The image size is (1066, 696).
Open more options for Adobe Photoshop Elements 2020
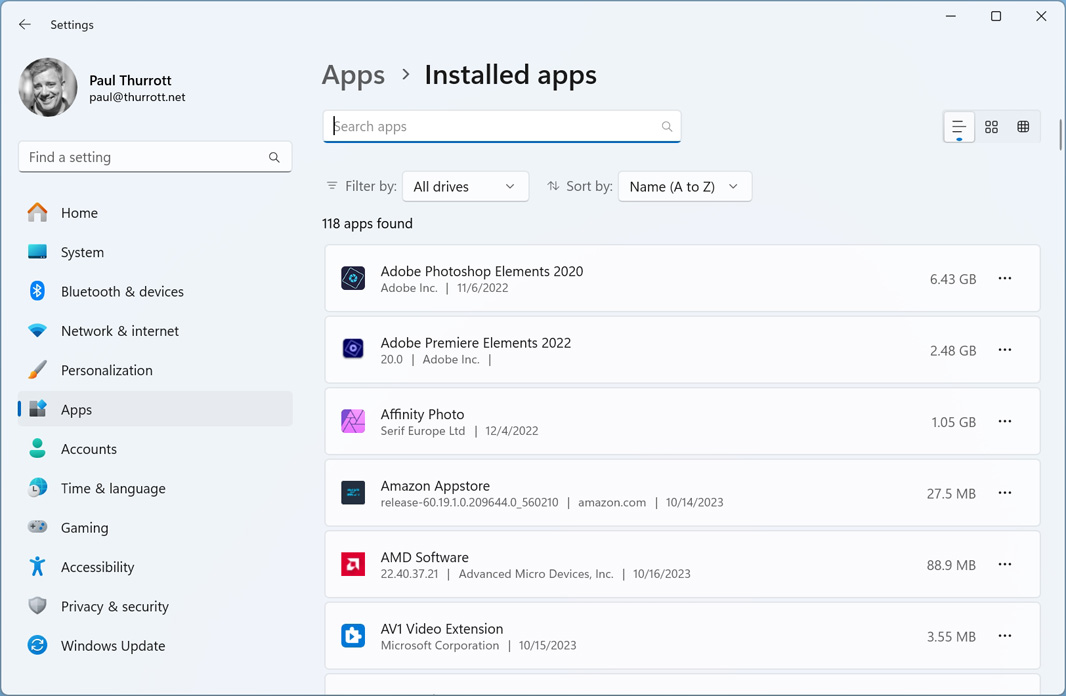pyautogui.click(x=1004, y=279)
